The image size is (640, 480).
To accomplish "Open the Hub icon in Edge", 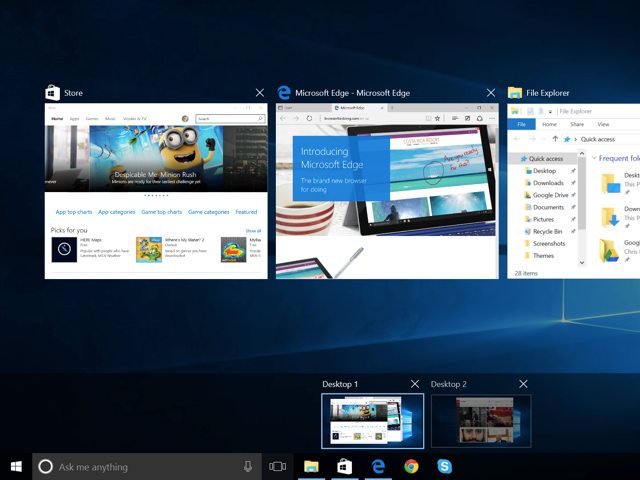I will 454,118.
